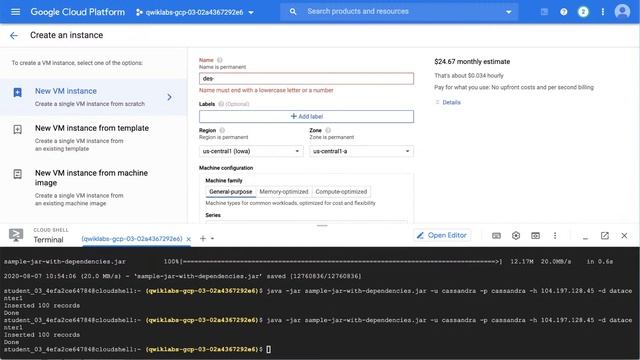Go back using the arrow icon
Viewport: 640px width, 360px height.
click(14, 36)
